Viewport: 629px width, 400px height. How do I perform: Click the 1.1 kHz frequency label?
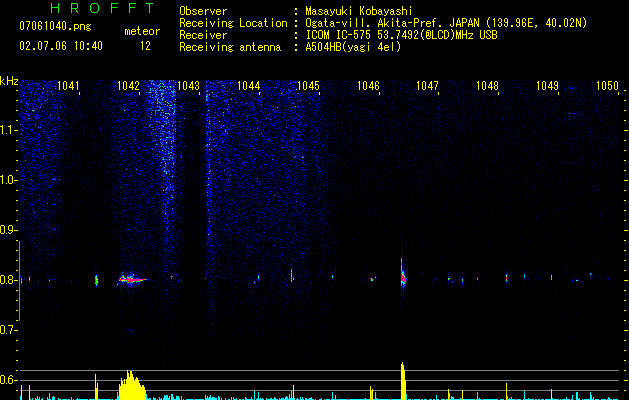pyautogui.click(x=8, y=130)
